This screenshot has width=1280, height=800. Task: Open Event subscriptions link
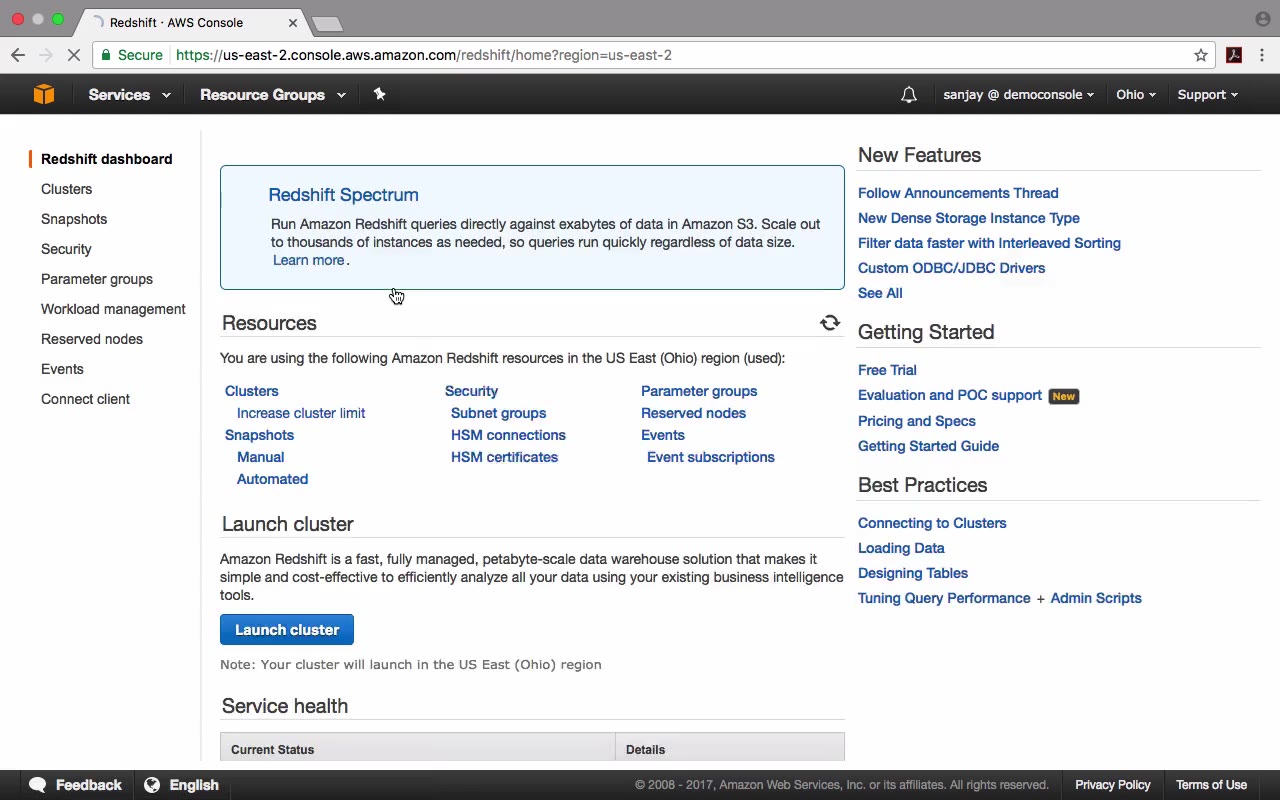[711, 457]
